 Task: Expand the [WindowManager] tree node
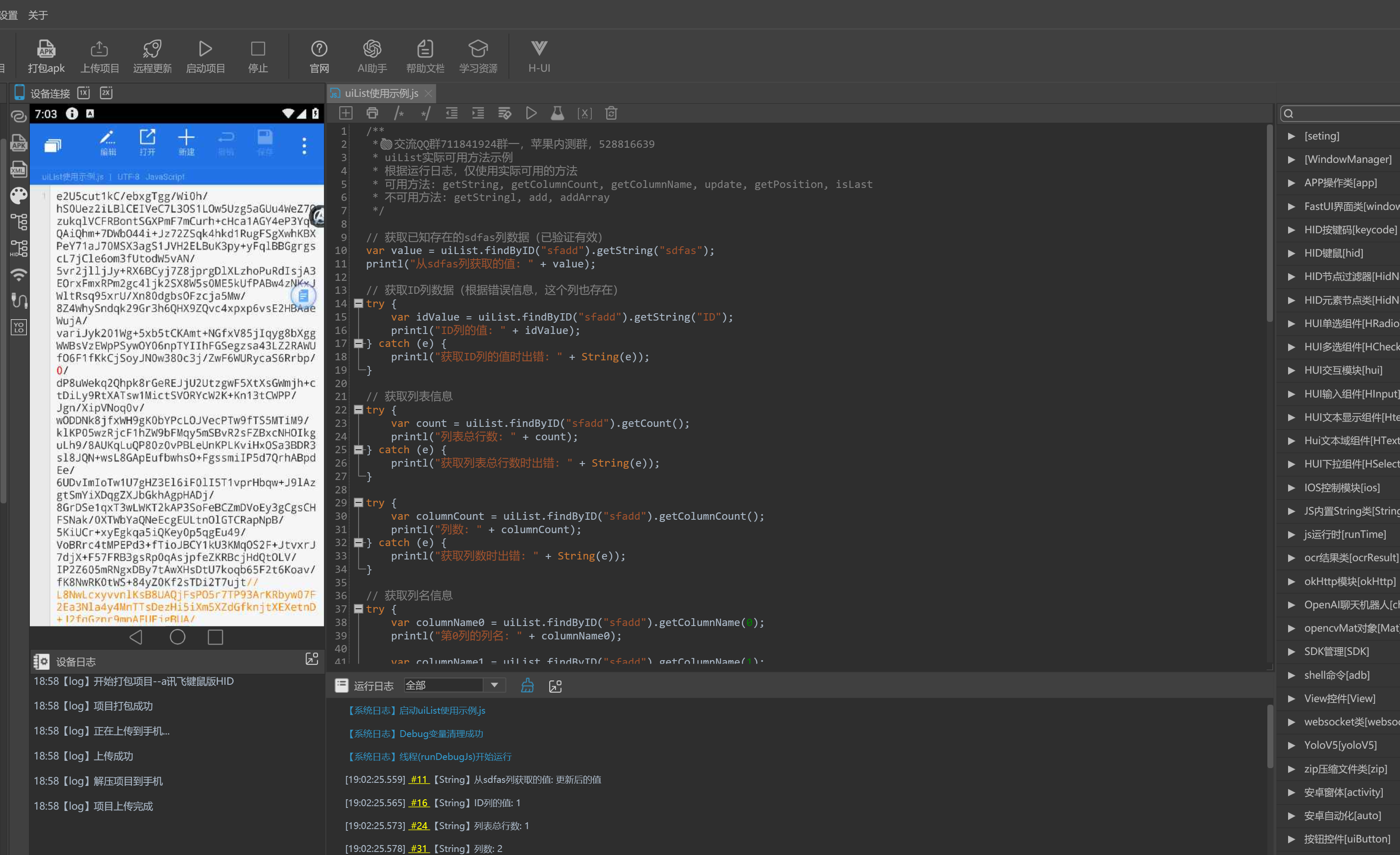tap(1292, 160)
